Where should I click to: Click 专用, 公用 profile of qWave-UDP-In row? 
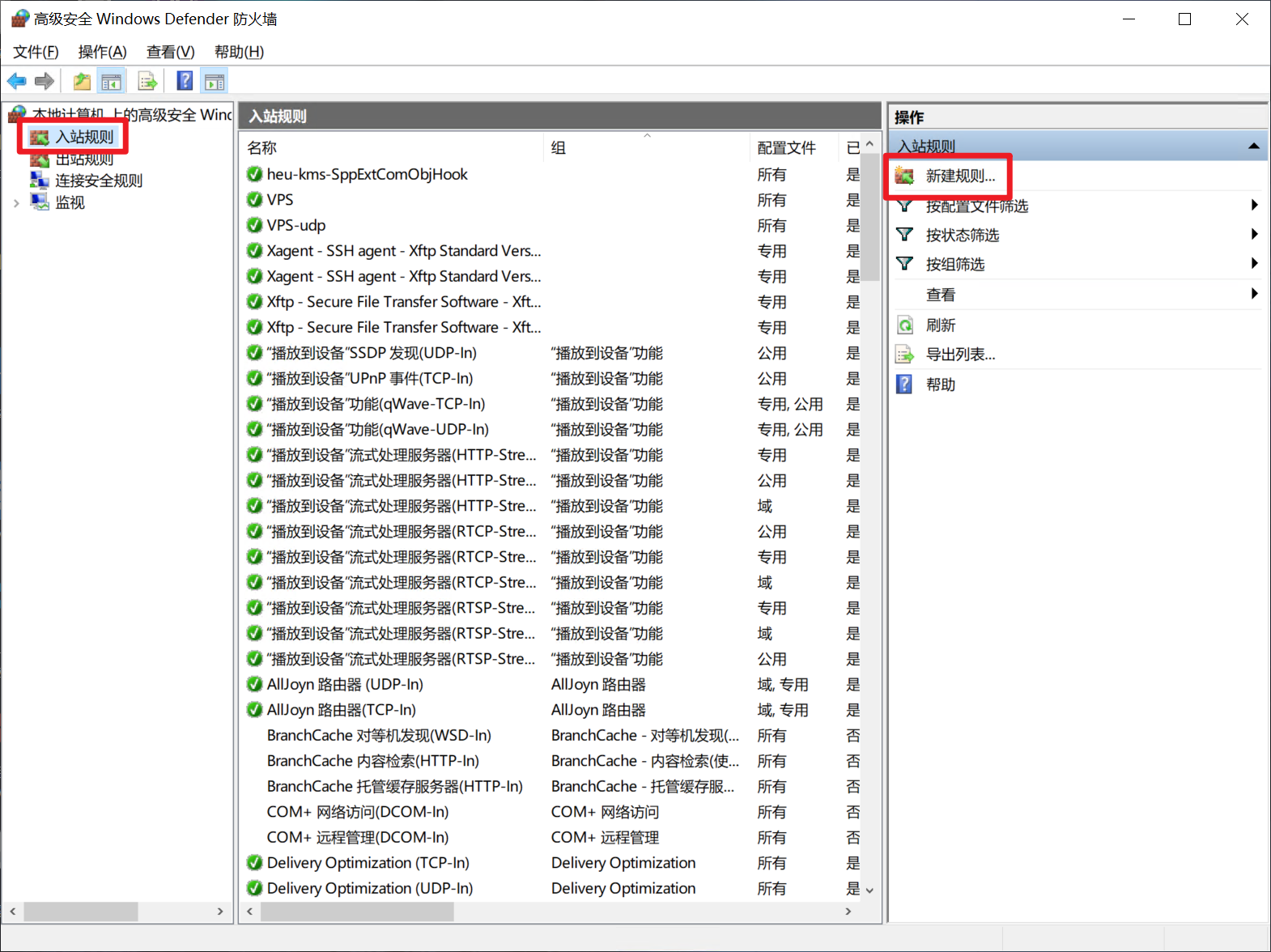pyautogui.click(x=790, y=430)
